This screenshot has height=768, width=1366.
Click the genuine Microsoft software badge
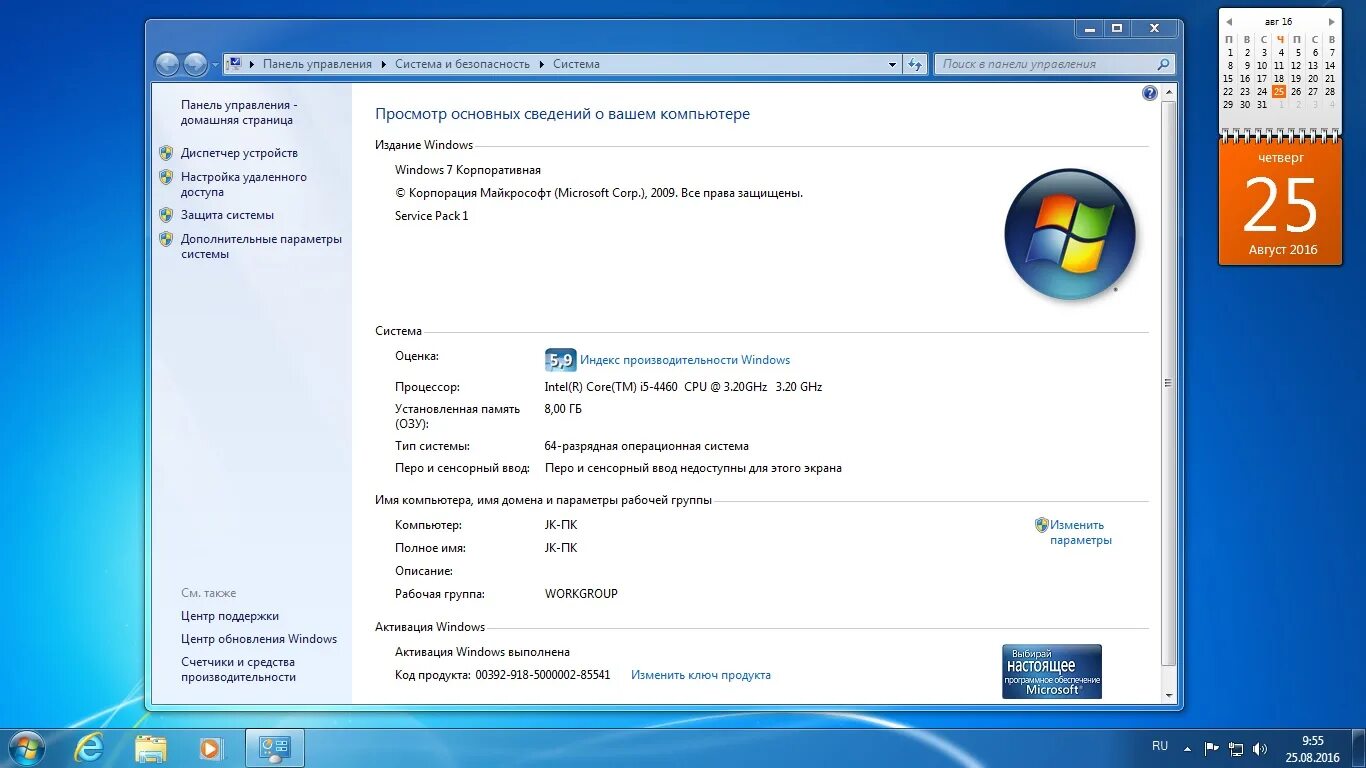pyautogui.click(x=1052, y=671)
